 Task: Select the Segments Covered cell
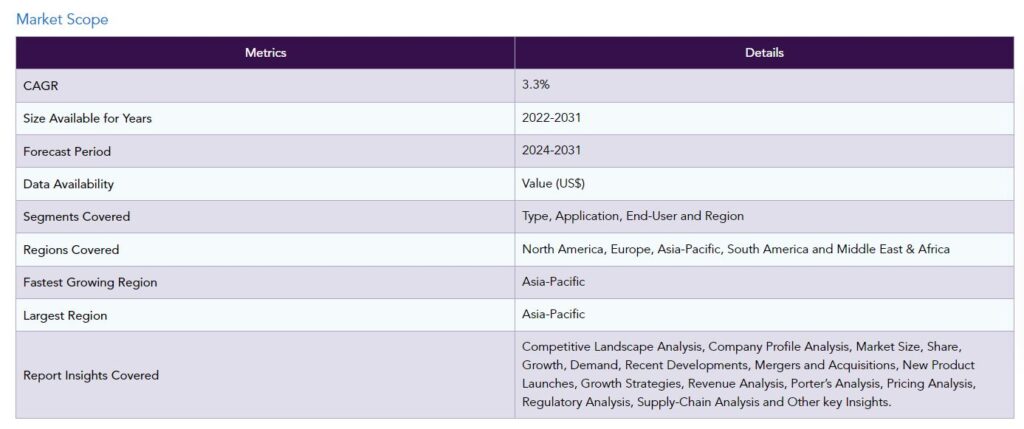[265, 217]
